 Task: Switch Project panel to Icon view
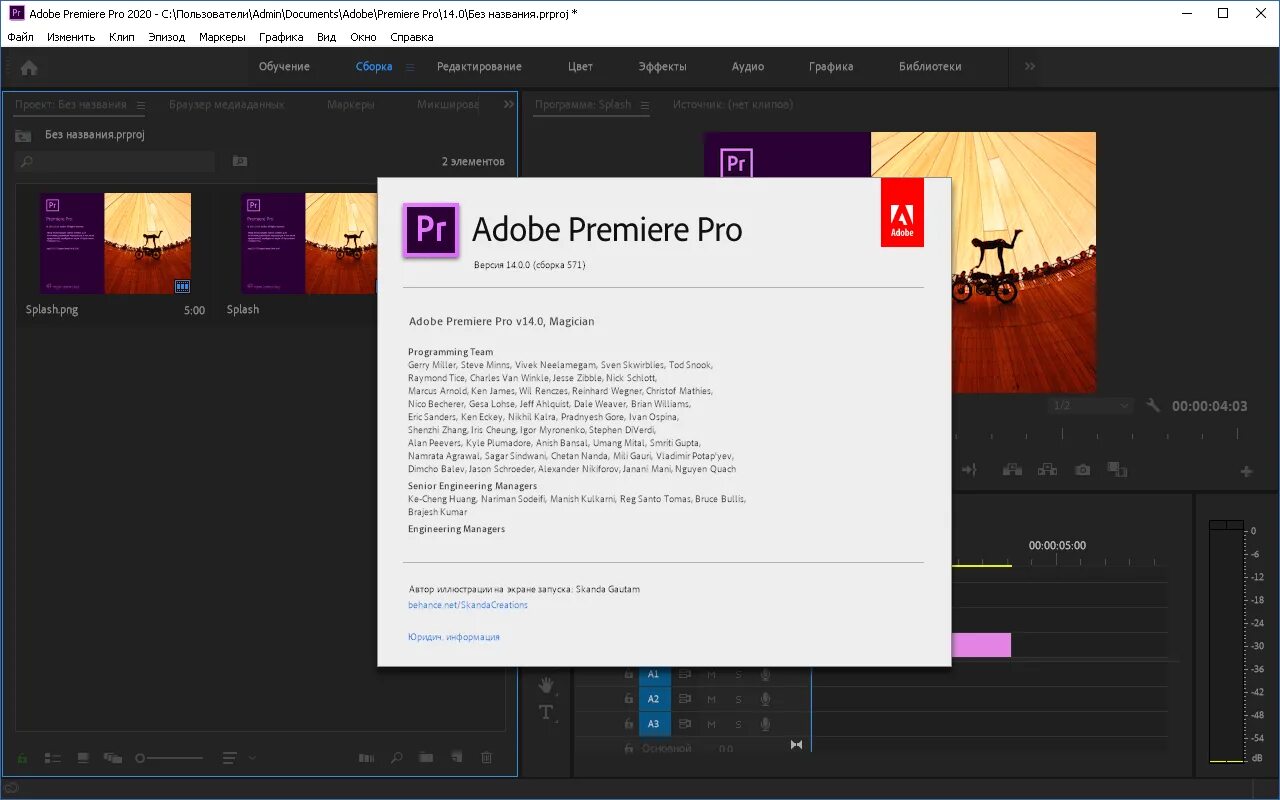click(x=82, y=759)
